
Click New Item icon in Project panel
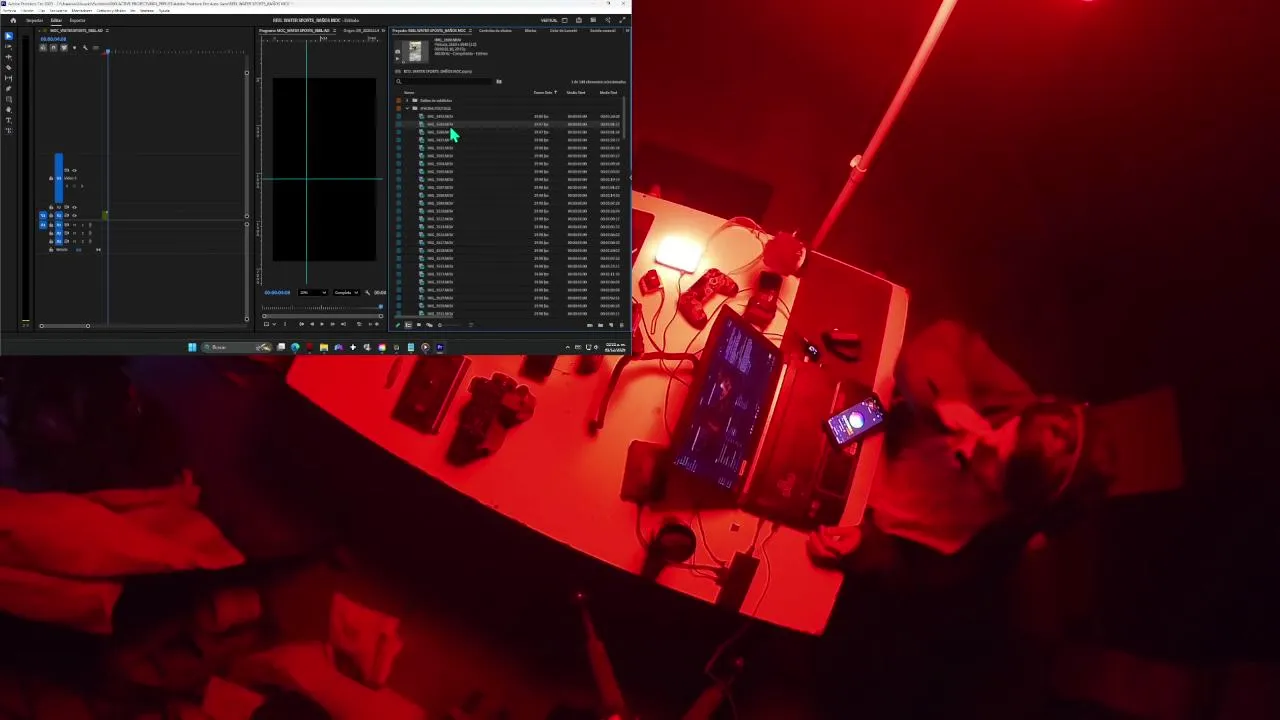pos(611,325)
